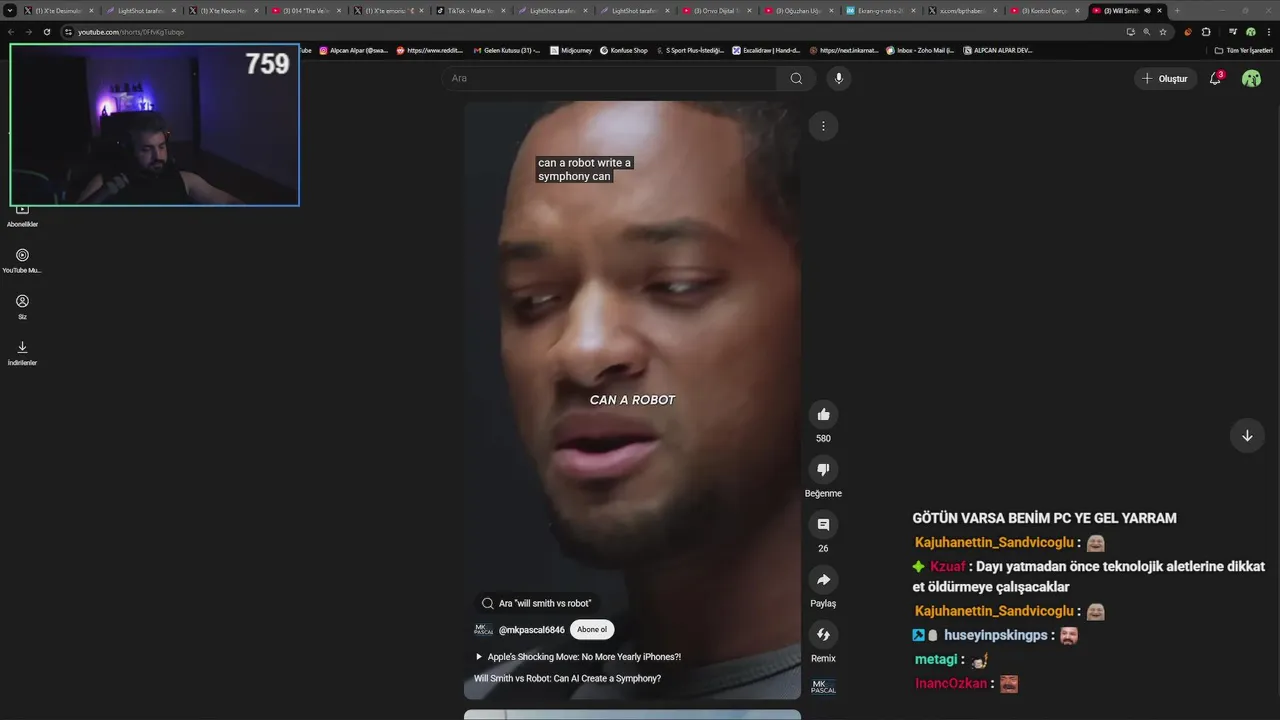Open Midjourney bookmark

coord(571,50)
